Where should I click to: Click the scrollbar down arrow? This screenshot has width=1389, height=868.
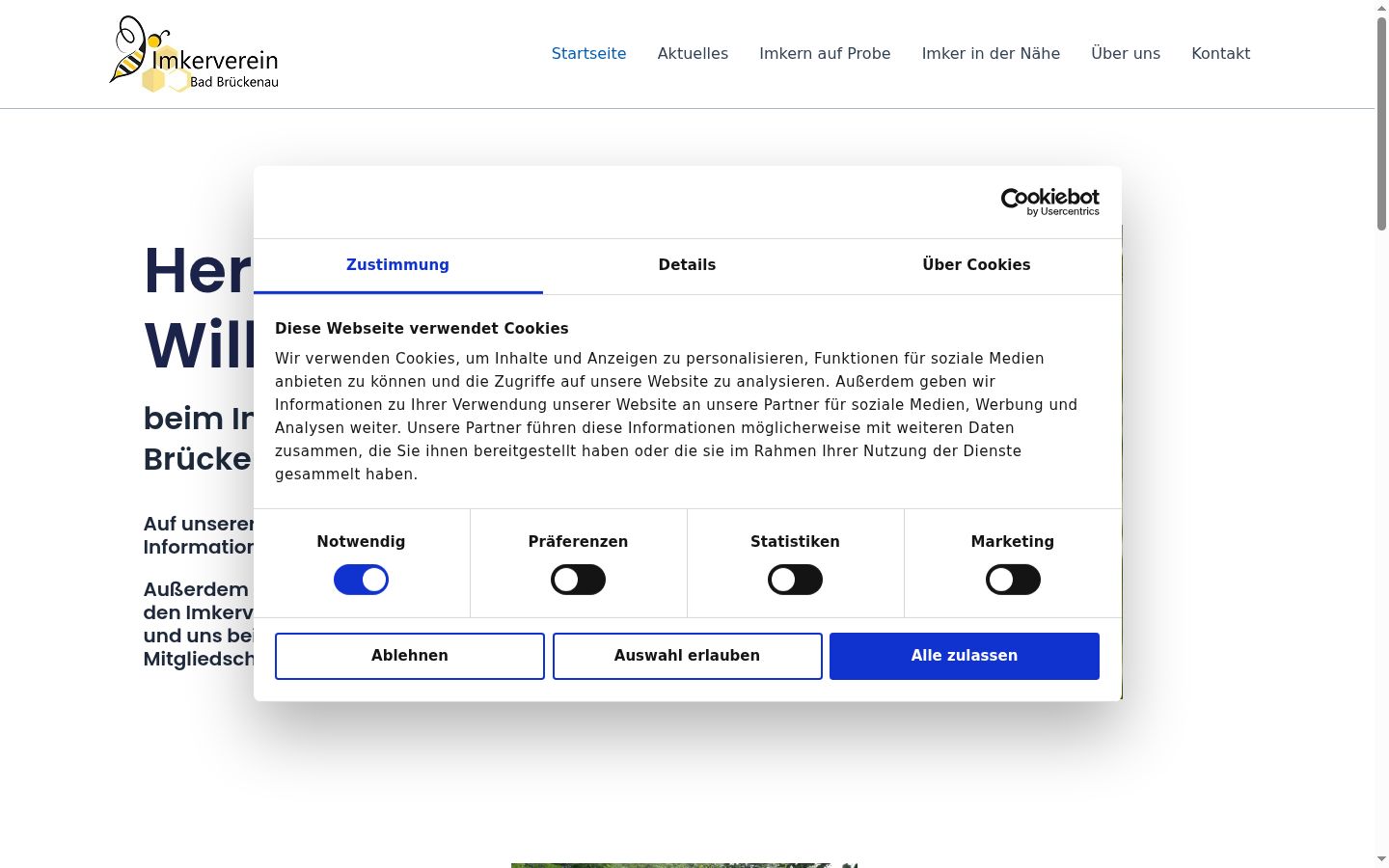pyautogui.click(x=1381, y=859)
